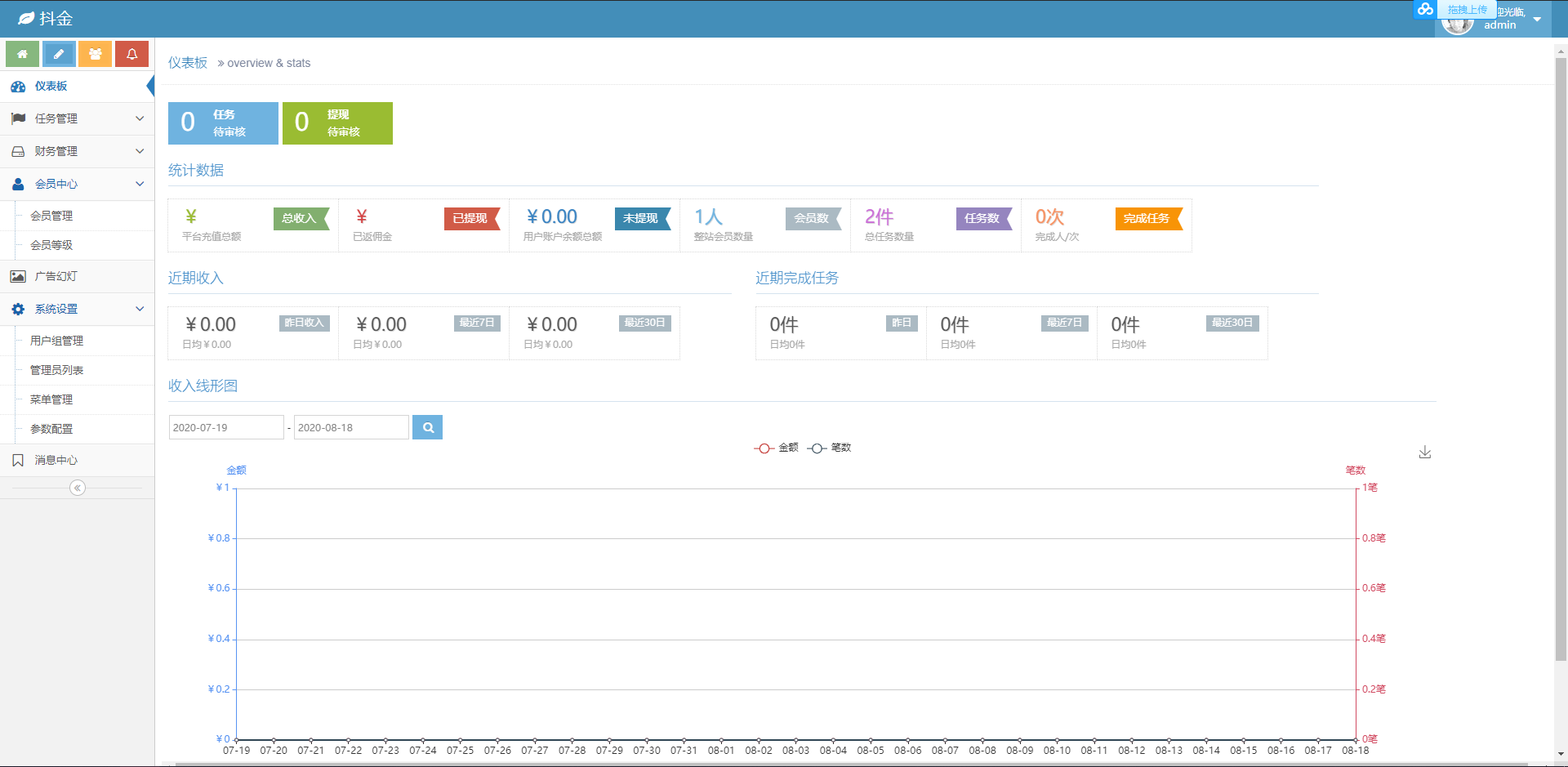
Task: Toggle the 笔数 series in chart legend
Action: pos(829,448)
